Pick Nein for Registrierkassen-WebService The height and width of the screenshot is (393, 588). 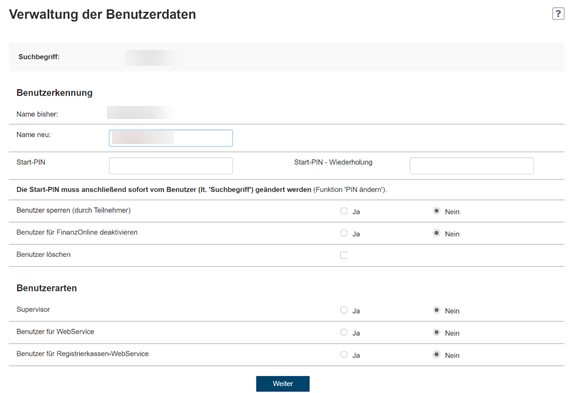point(436,354)
